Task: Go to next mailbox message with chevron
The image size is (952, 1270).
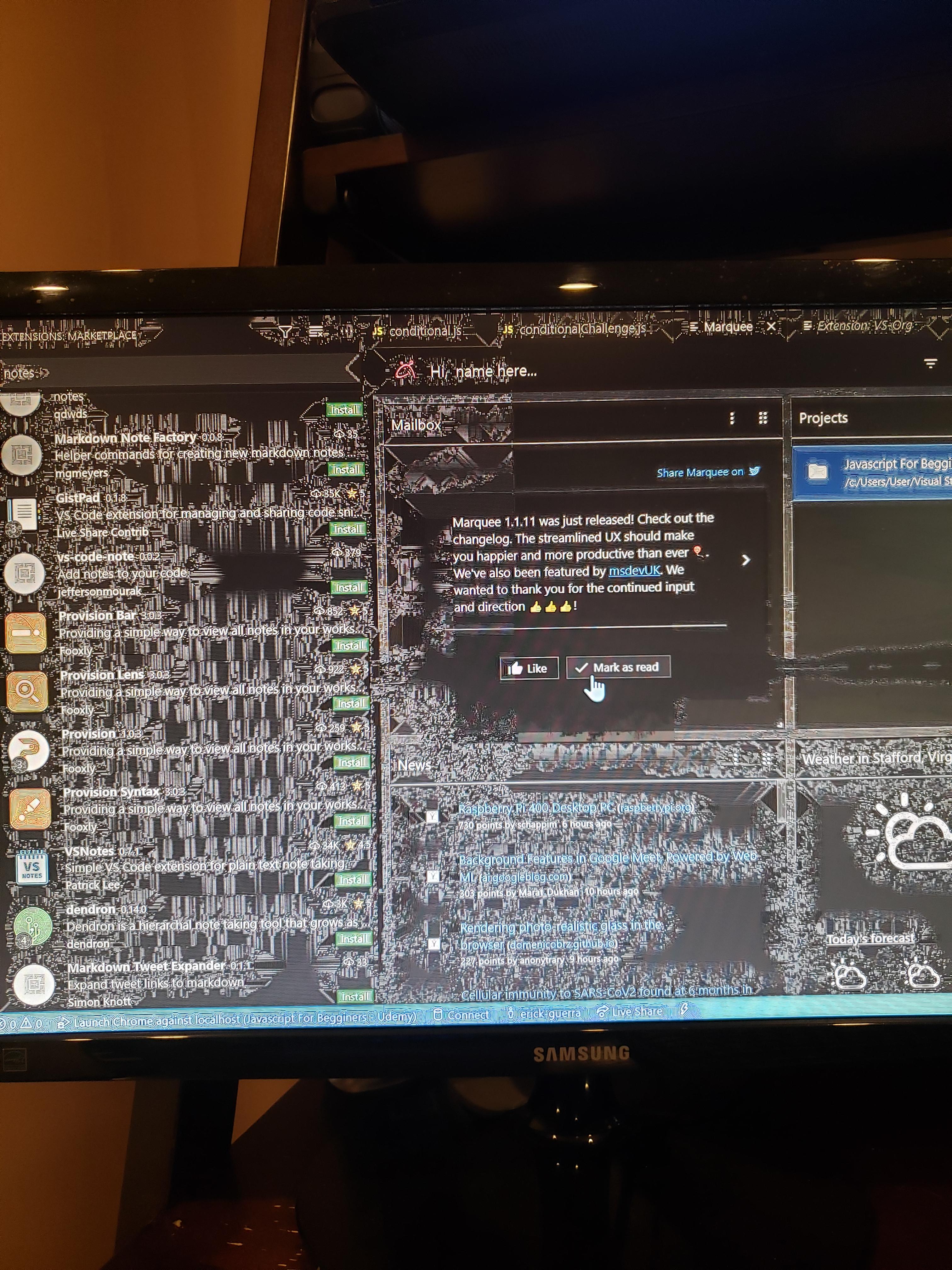Action: (745, 560)
